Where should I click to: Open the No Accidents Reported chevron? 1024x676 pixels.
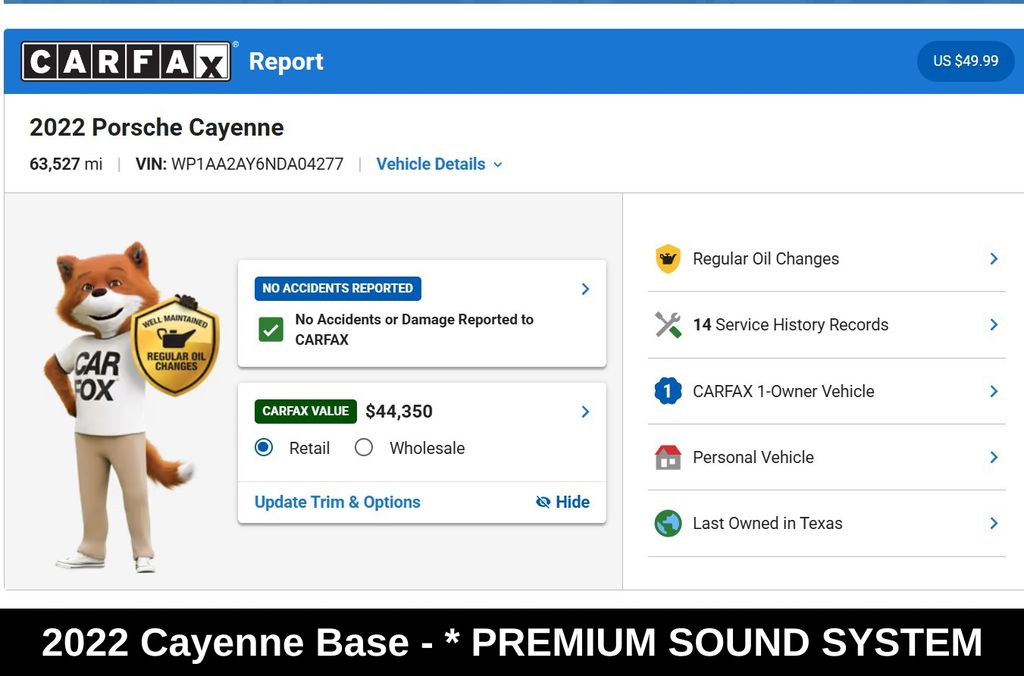585,289
